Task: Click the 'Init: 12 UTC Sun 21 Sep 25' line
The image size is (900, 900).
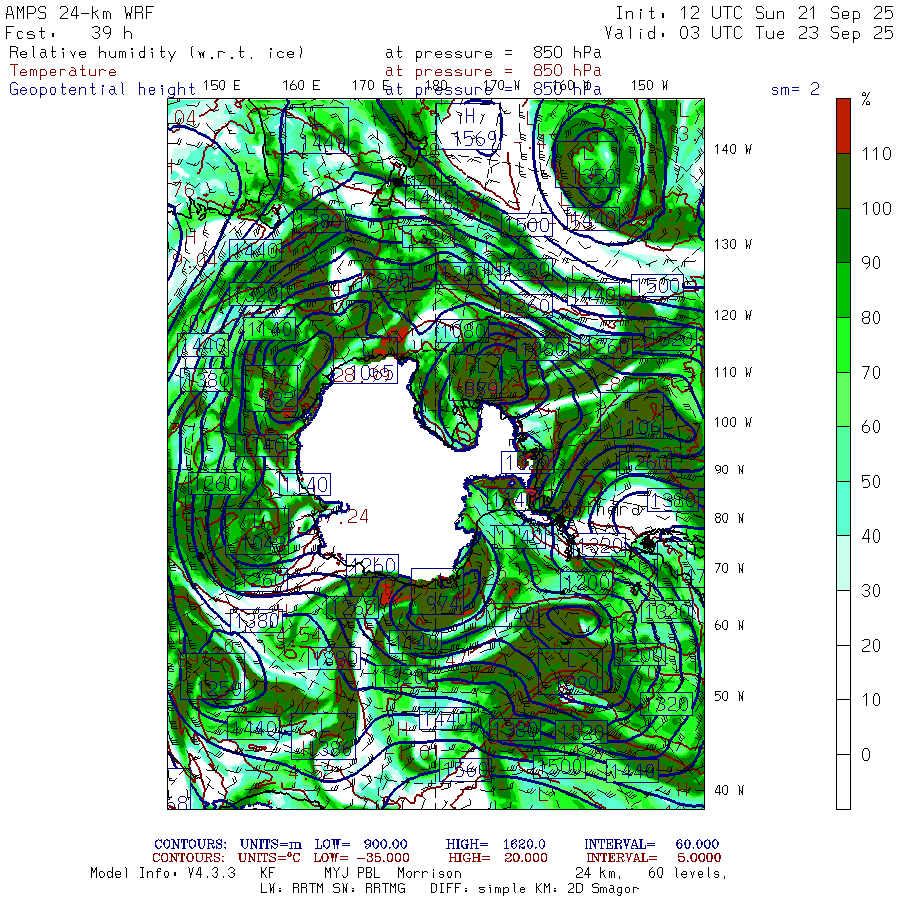Action: click(754, 13)
